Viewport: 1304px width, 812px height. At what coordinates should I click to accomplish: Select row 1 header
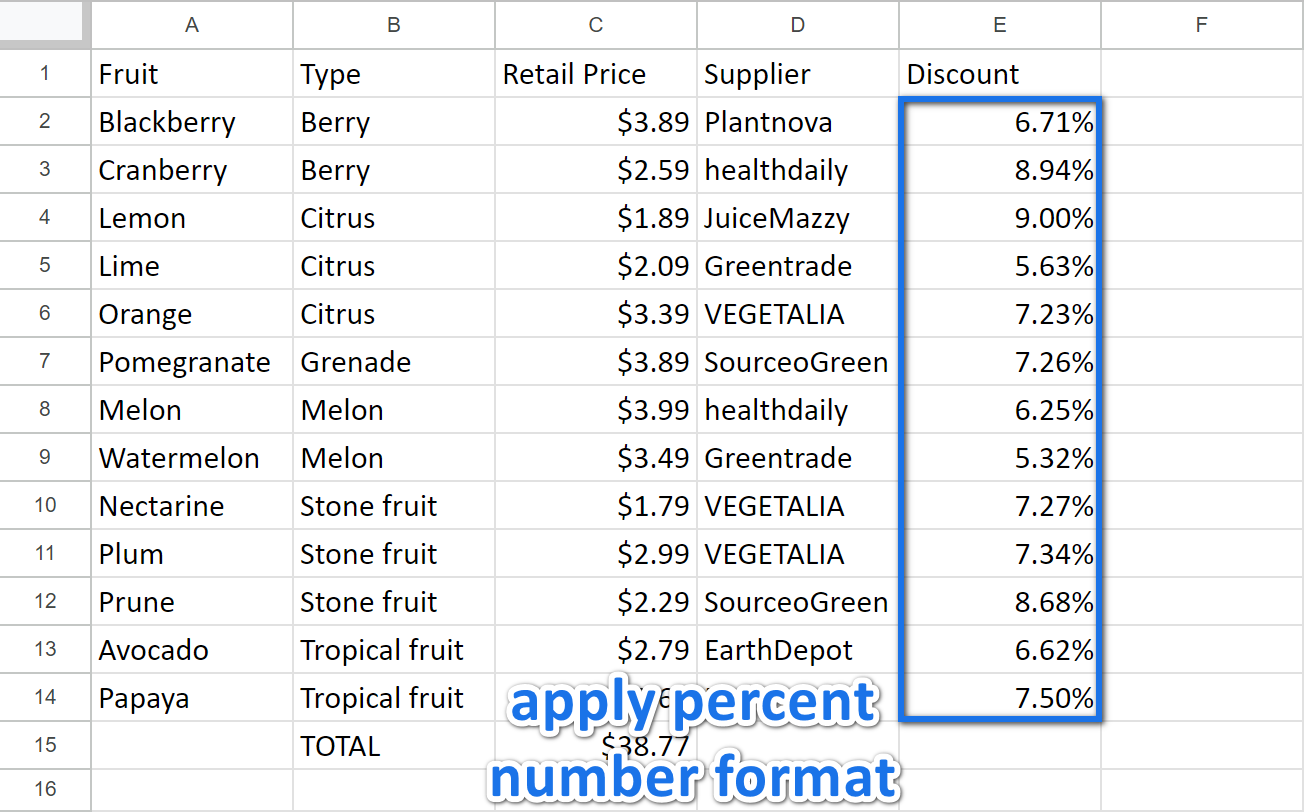45,74
